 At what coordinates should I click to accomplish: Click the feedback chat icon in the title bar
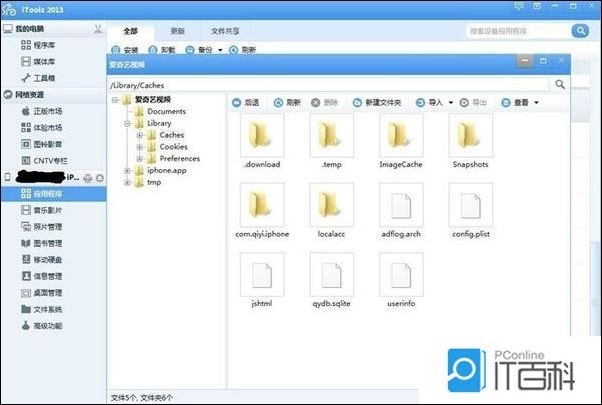tap(519, 6)
